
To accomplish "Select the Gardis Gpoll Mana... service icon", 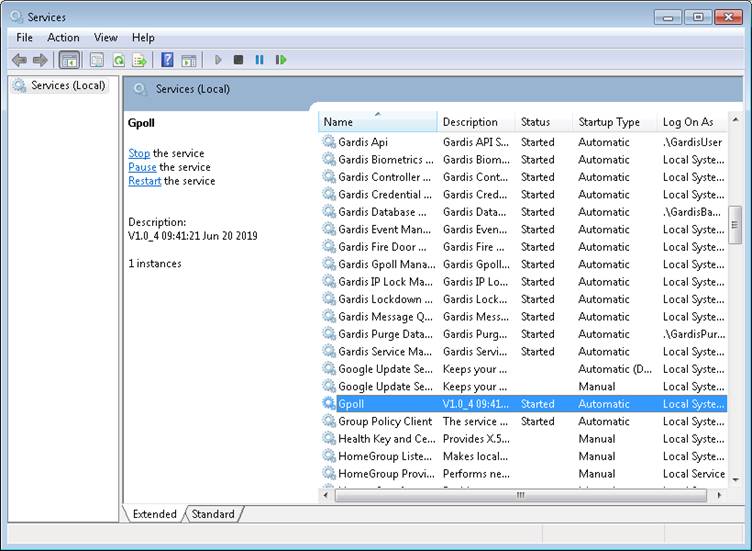I will [329, 264].
